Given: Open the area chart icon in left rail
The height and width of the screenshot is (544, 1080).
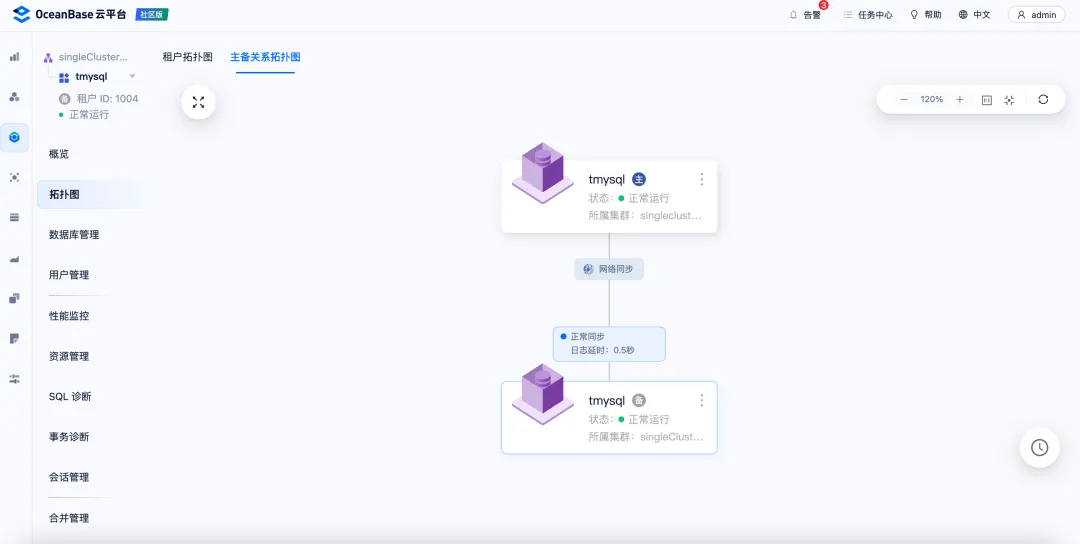Looking at the screenshot, I should [14, 258].
